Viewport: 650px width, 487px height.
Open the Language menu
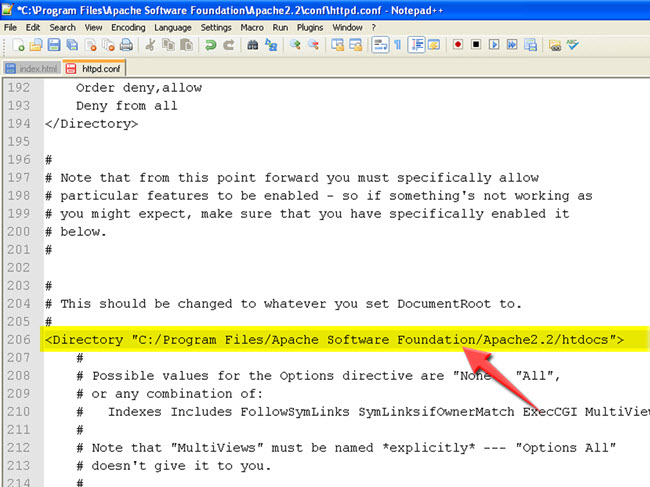173,27
